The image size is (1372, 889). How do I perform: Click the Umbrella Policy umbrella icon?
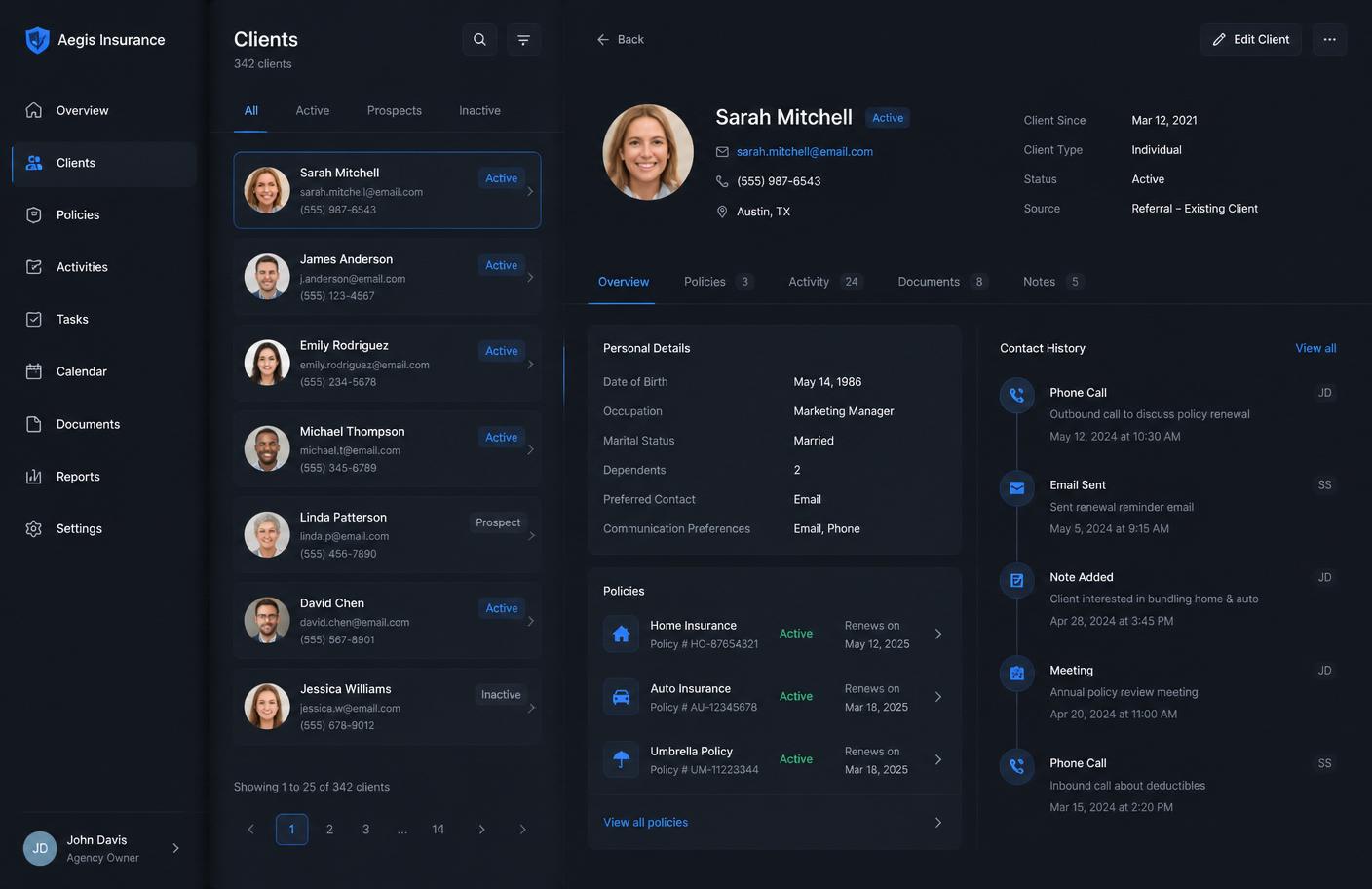tap(621, 759)
